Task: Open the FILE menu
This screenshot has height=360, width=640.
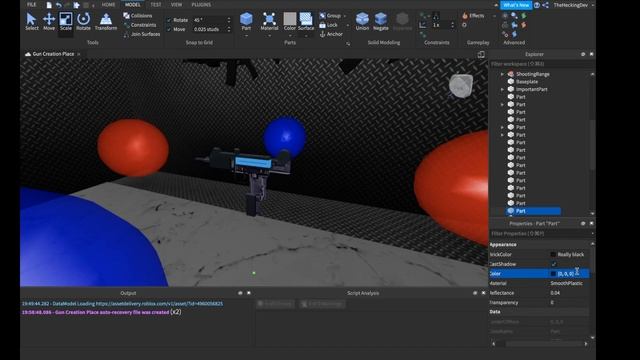Action: pyautogui.click(x=31, y=4)
